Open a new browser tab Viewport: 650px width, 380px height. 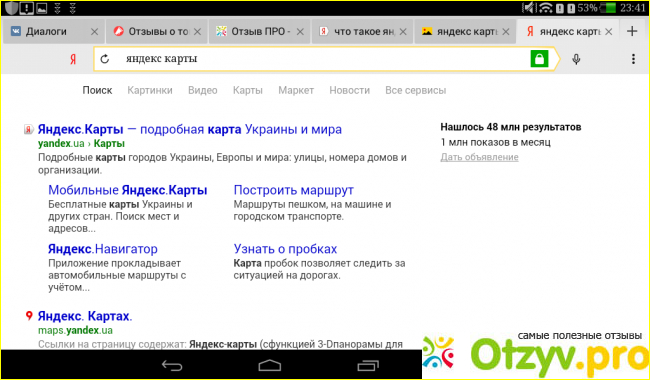click(x=632, y=31)
